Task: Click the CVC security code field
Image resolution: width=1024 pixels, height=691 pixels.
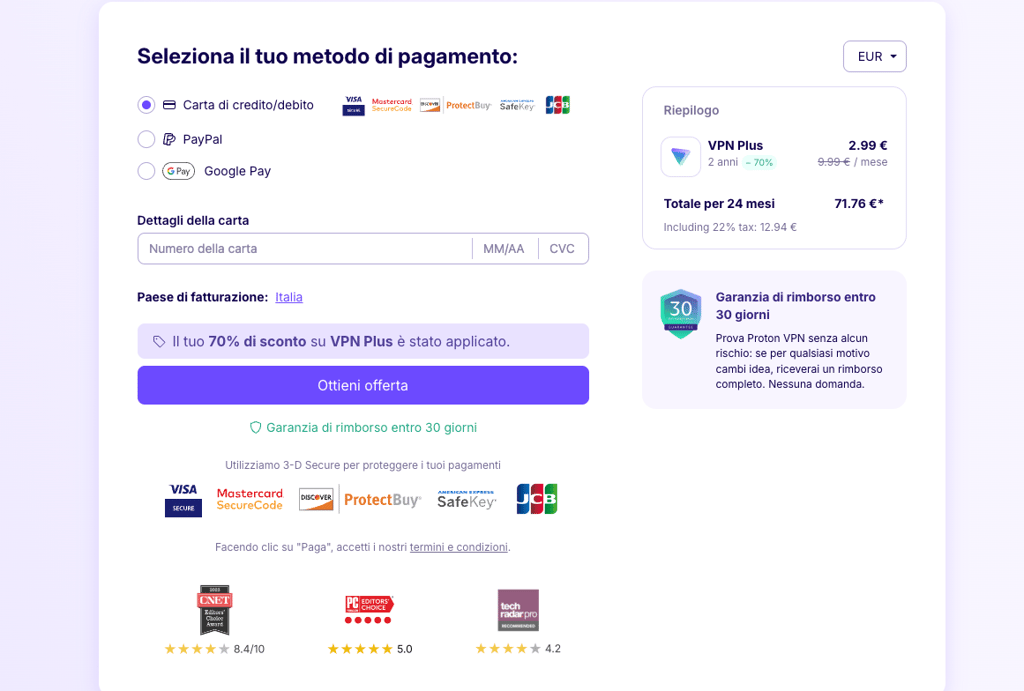Action: (x=562, y=249)
